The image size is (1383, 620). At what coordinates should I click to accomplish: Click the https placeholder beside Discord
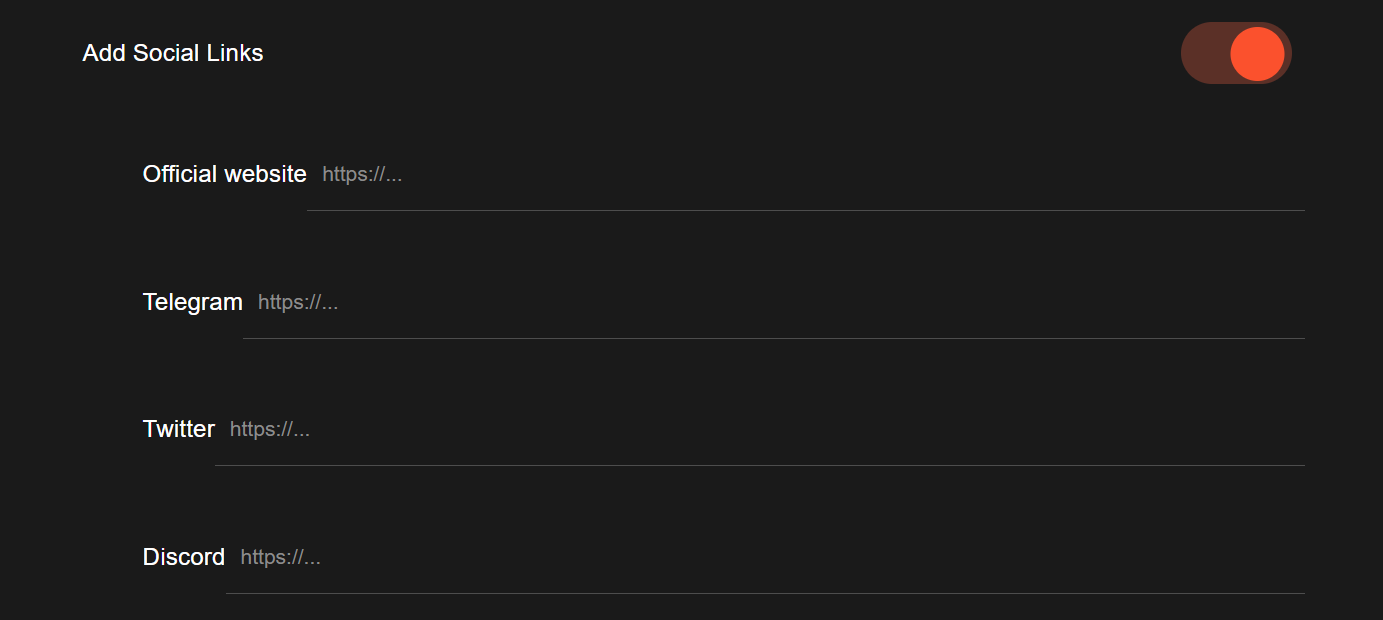point(281,558)
